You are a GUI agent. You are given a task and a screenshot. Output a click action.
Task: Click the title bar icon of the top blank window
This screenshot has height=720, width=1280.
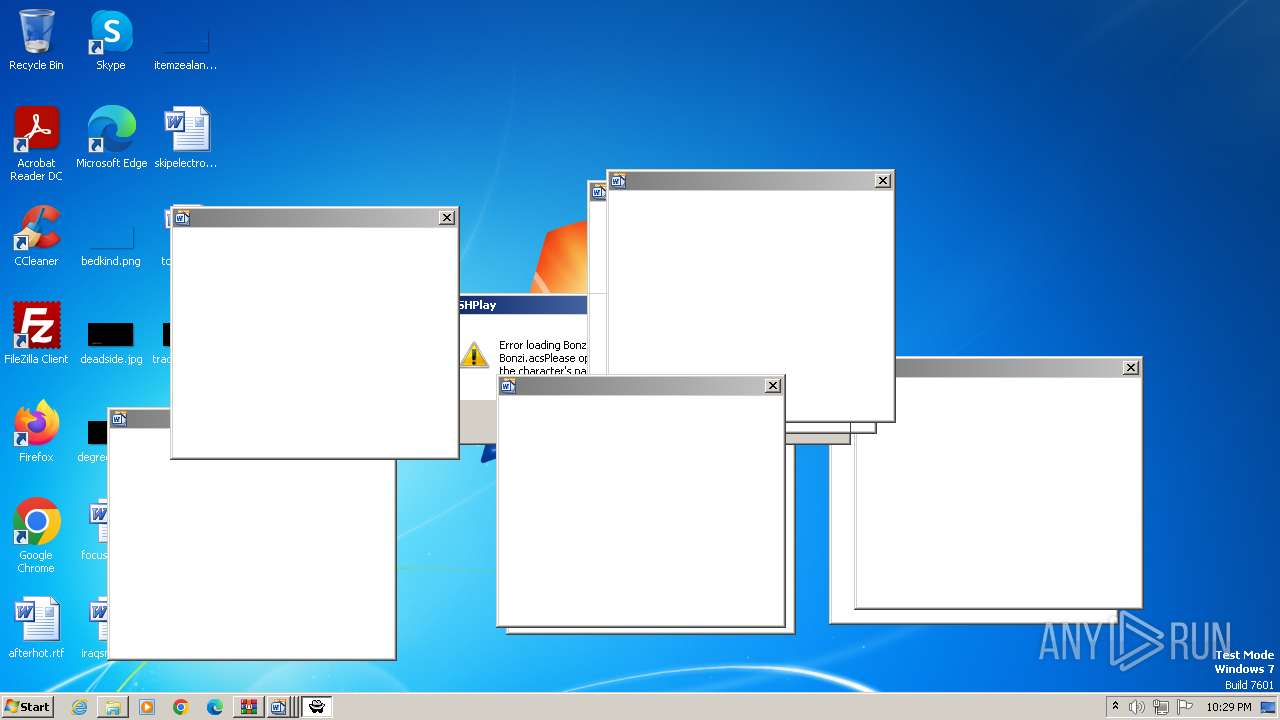click(618, 181)
